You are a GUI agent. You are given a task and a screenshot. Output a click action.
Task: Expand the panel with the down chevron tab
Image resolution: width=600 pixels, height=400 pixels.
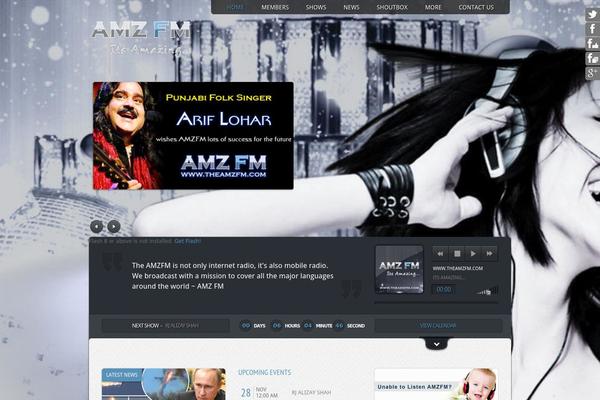click(x=436, y=344)
